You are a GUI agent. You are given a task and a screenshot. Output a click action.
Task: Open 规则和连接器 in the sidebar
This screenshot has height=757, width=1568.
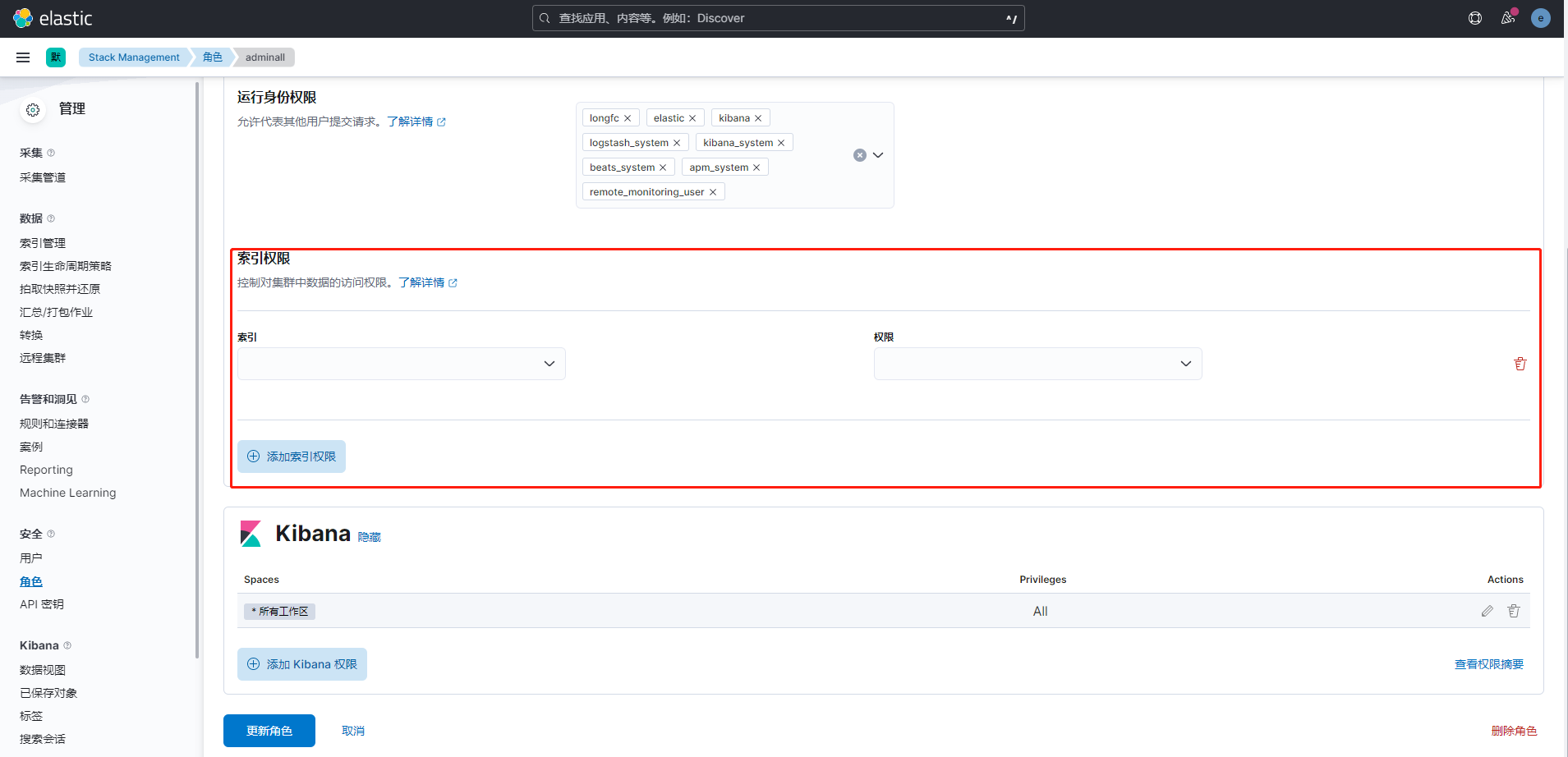[54, 424]
